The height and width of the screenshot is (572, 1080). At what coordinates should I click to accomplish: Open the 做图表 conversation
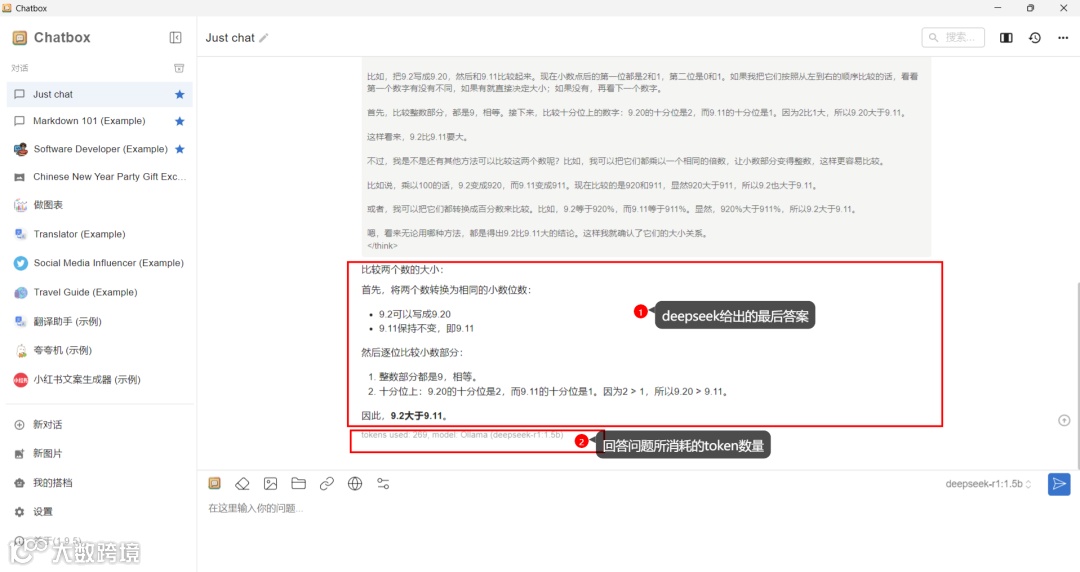(99, 205)
